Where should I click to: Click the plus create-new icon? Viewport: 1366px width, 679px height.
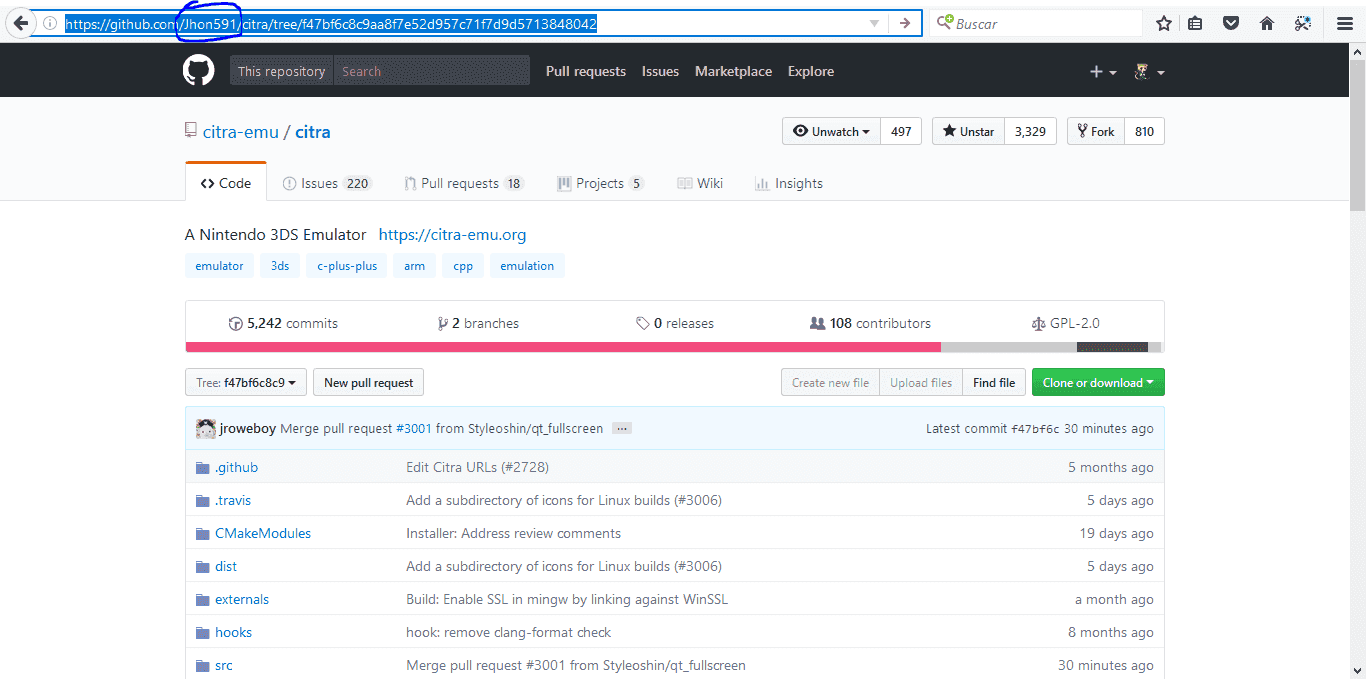[x=1103, y=71]
